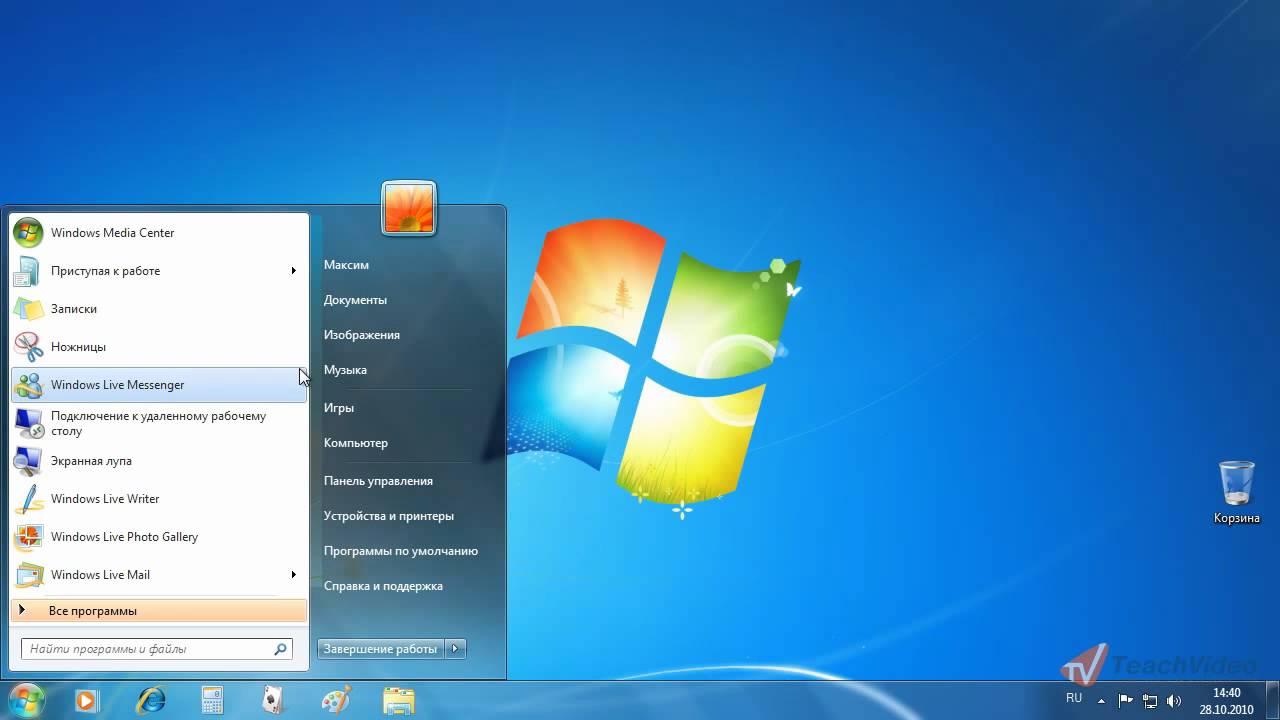Click the Action Center flag tray icon

point(1126,700)
